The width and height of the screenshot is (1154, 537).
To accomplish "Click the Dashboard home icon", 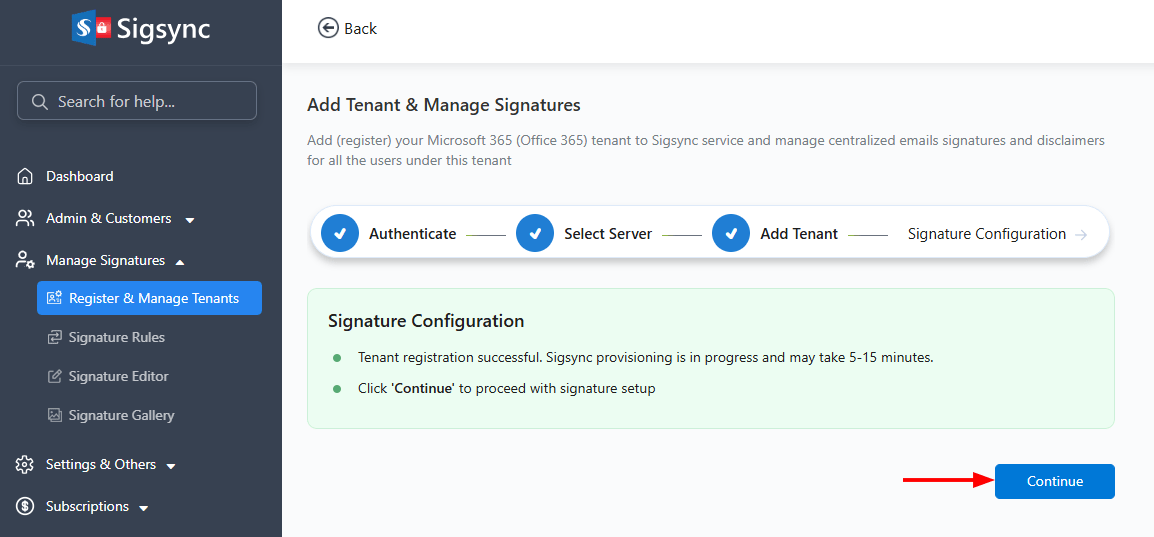I will click(26, 177).
